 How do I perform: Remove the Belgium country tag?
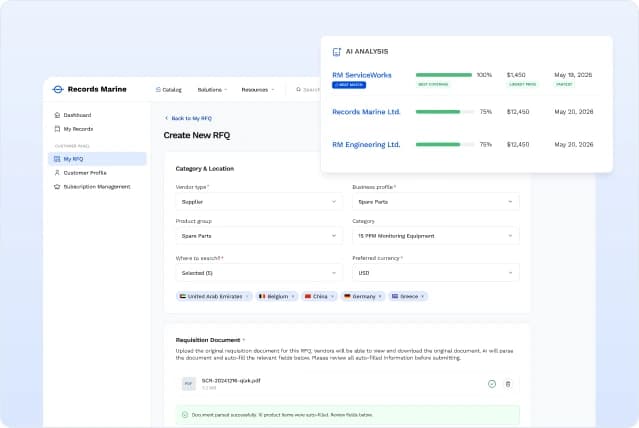(x=293, y=296)
